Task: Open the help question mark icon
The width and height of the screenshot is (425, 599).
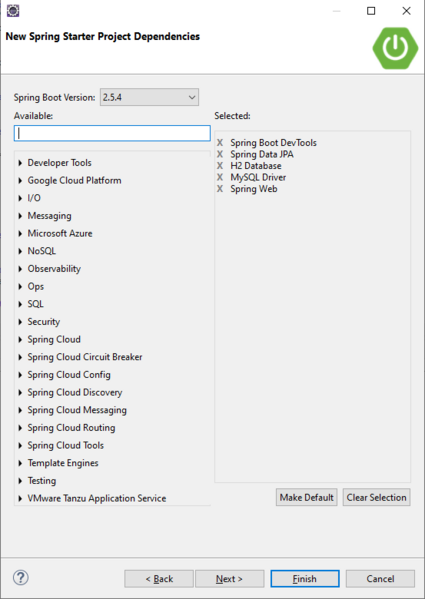Action: (x=21, y=578)
